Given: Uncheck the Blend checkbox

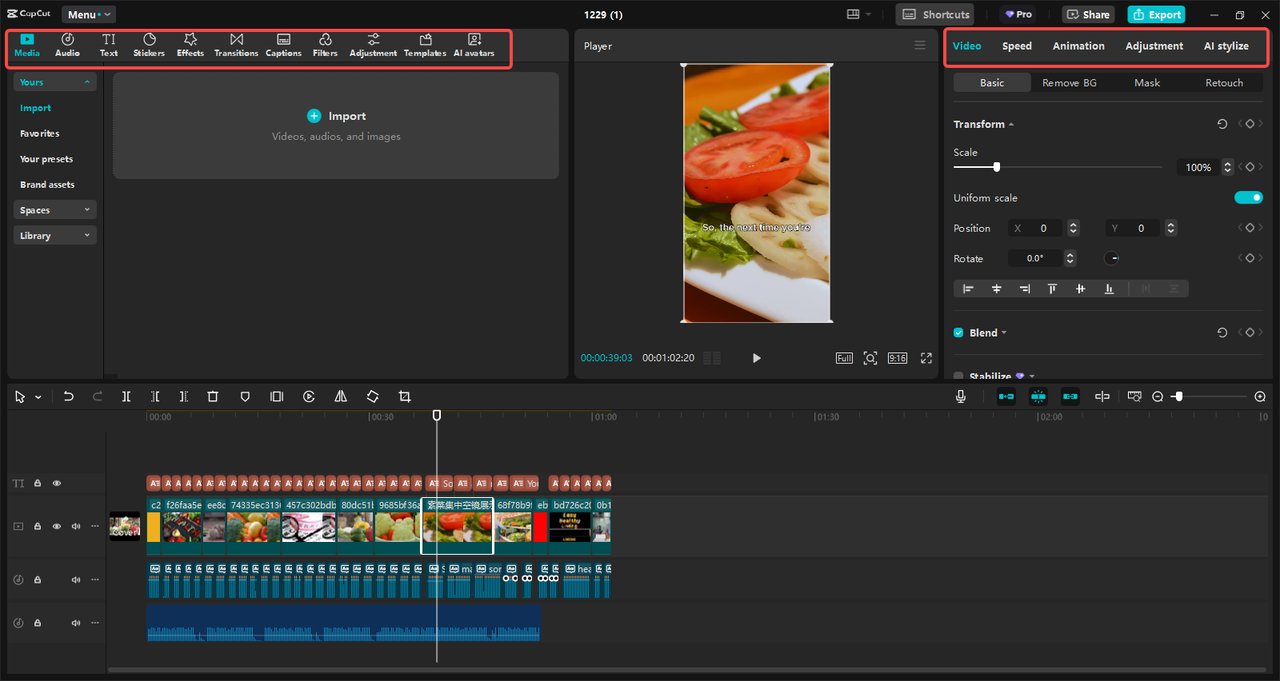Looking at the screenshot, I should pos(959,333).
